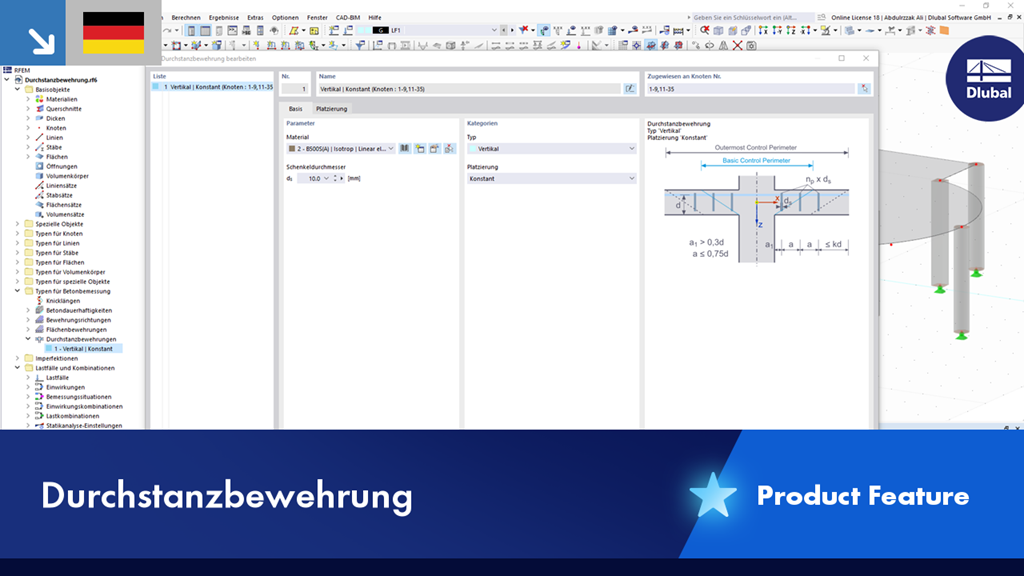
Task: Click view in Y direction toolbar icon
Action: tap(777, 31)
